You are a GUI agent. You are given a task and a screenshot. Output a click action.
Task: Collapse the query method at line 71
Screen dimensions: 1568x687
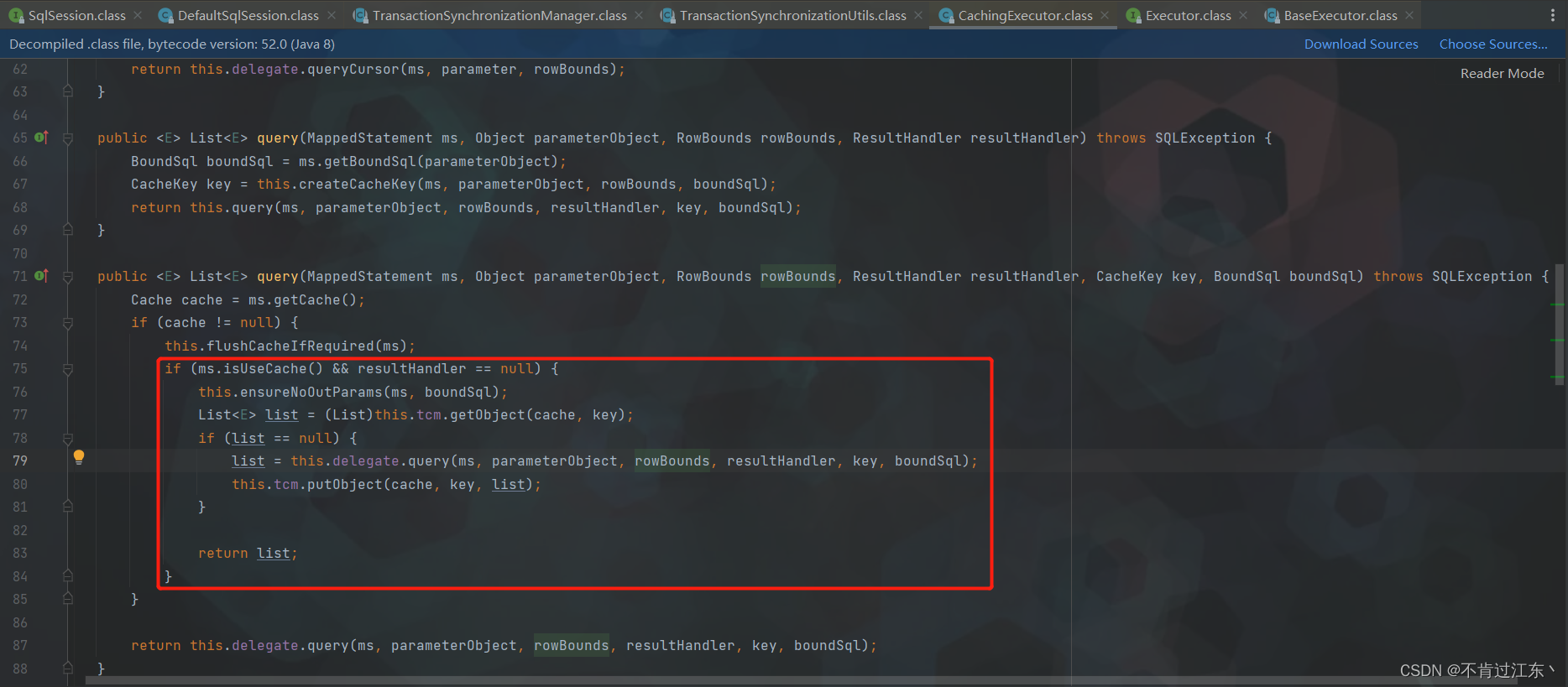click(68, 277)
